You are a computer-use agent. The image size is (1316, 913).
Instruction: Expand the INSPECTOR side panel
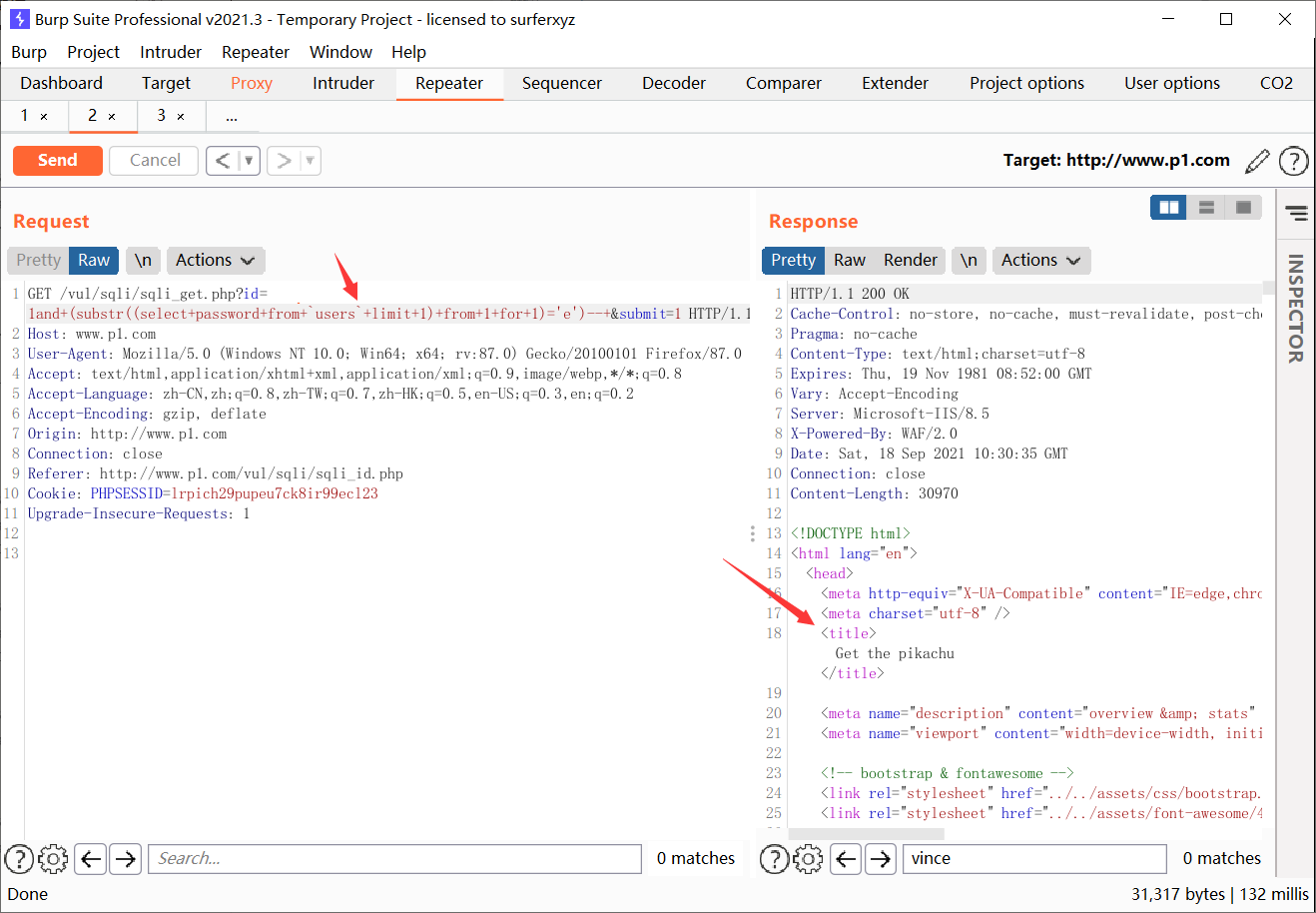tap(1296, 308)
